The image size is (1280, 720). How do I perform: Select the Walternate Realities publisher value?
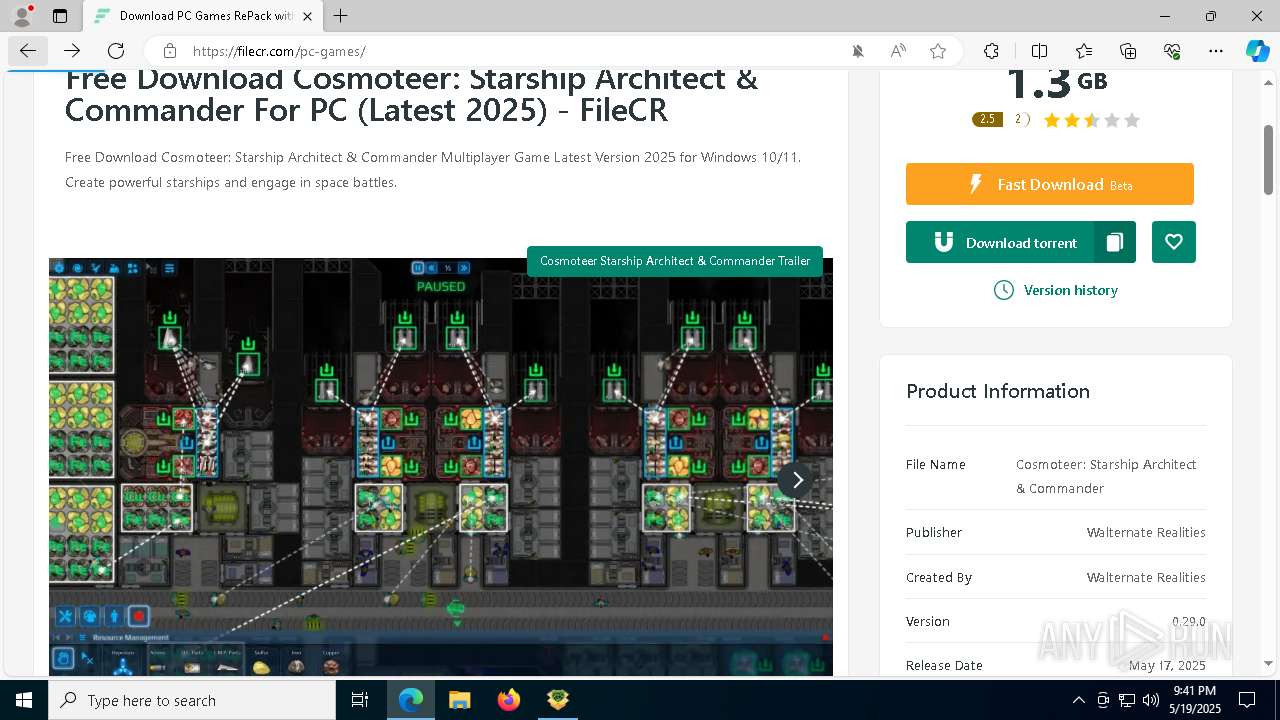[x=1146, y=532]
